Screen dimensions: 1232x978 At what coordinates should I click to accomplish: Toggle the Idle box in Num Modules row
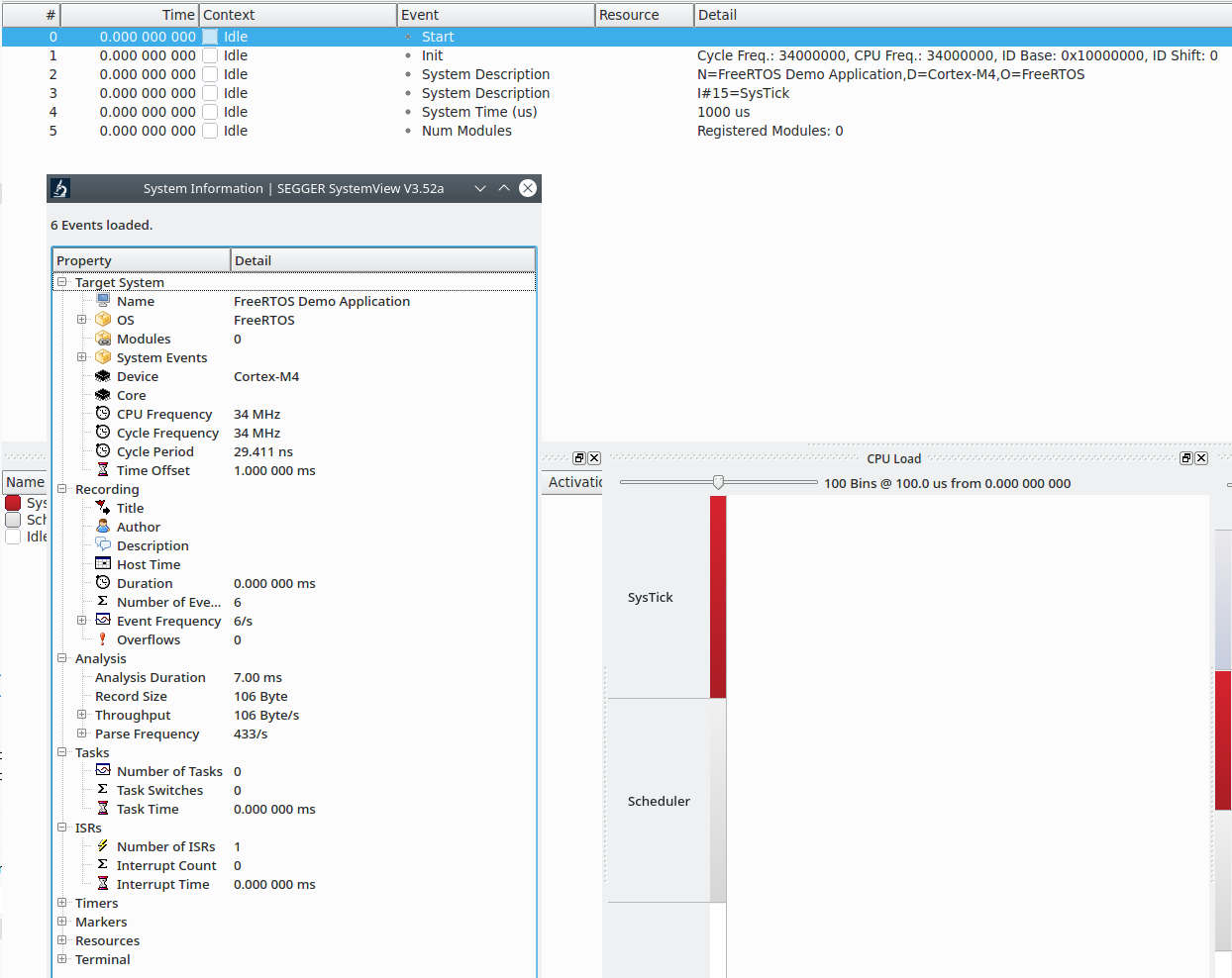tap(210, 131)
